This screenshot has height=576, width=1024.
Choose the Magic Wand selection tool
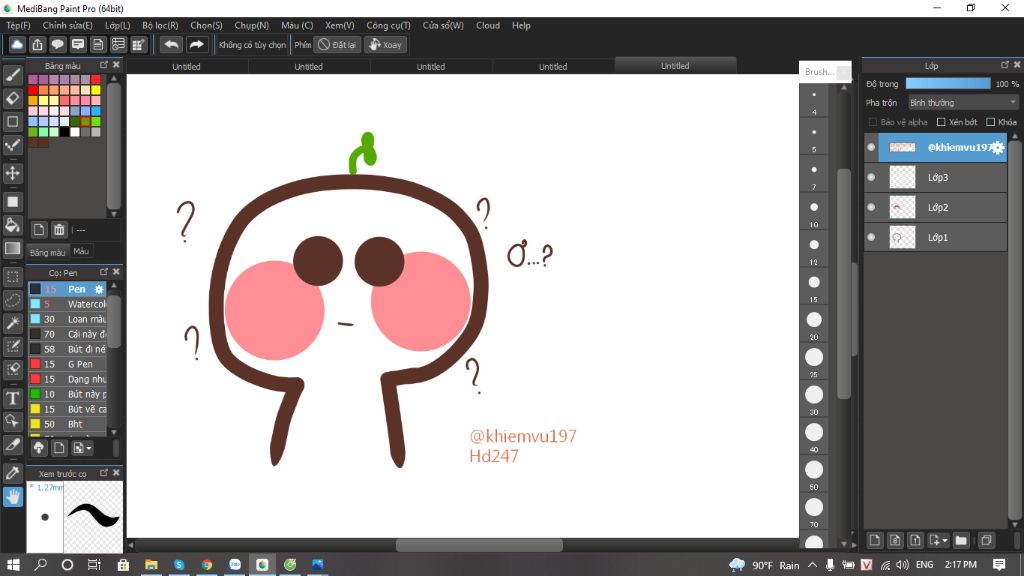tap(13, 323)
